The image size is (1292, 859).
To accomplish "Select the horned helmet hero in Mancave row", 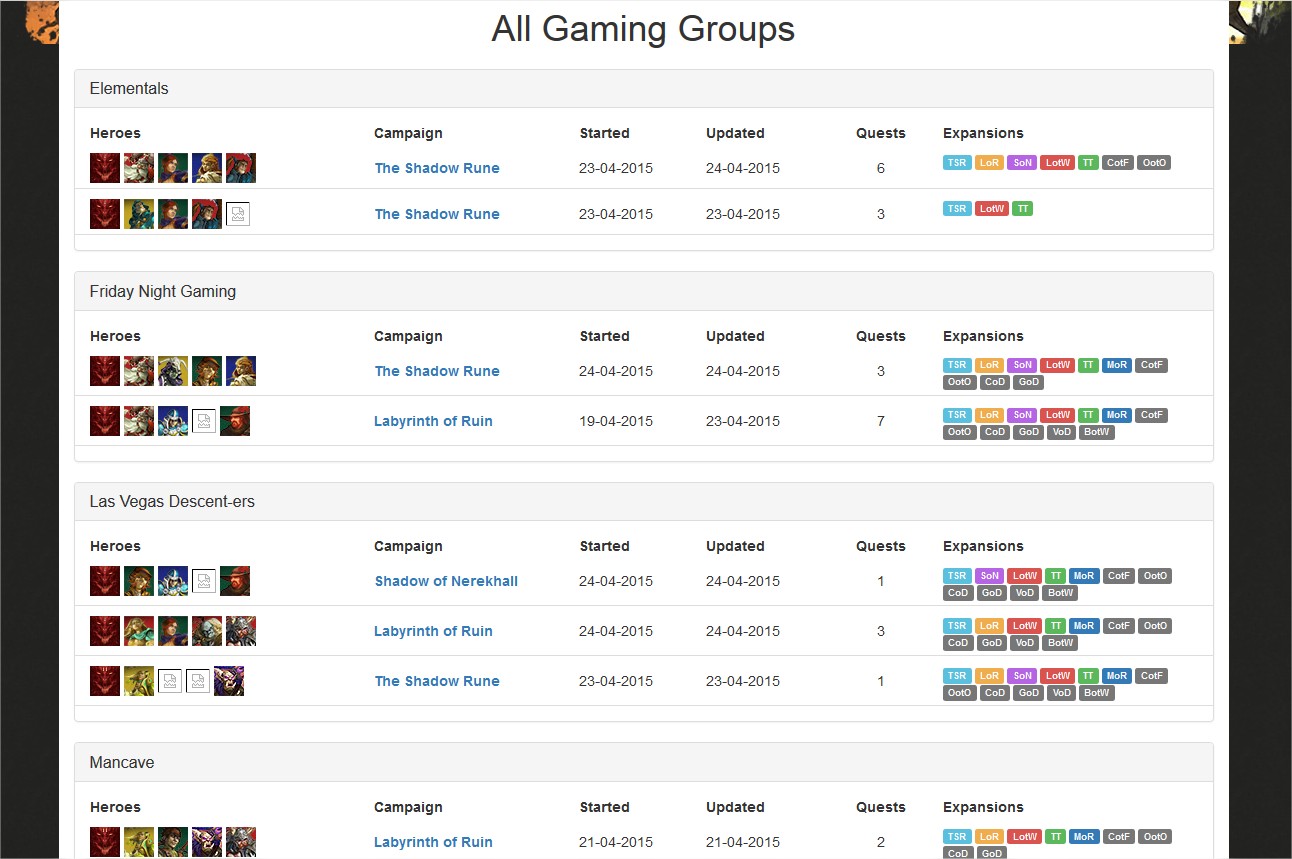I will 241,842.
